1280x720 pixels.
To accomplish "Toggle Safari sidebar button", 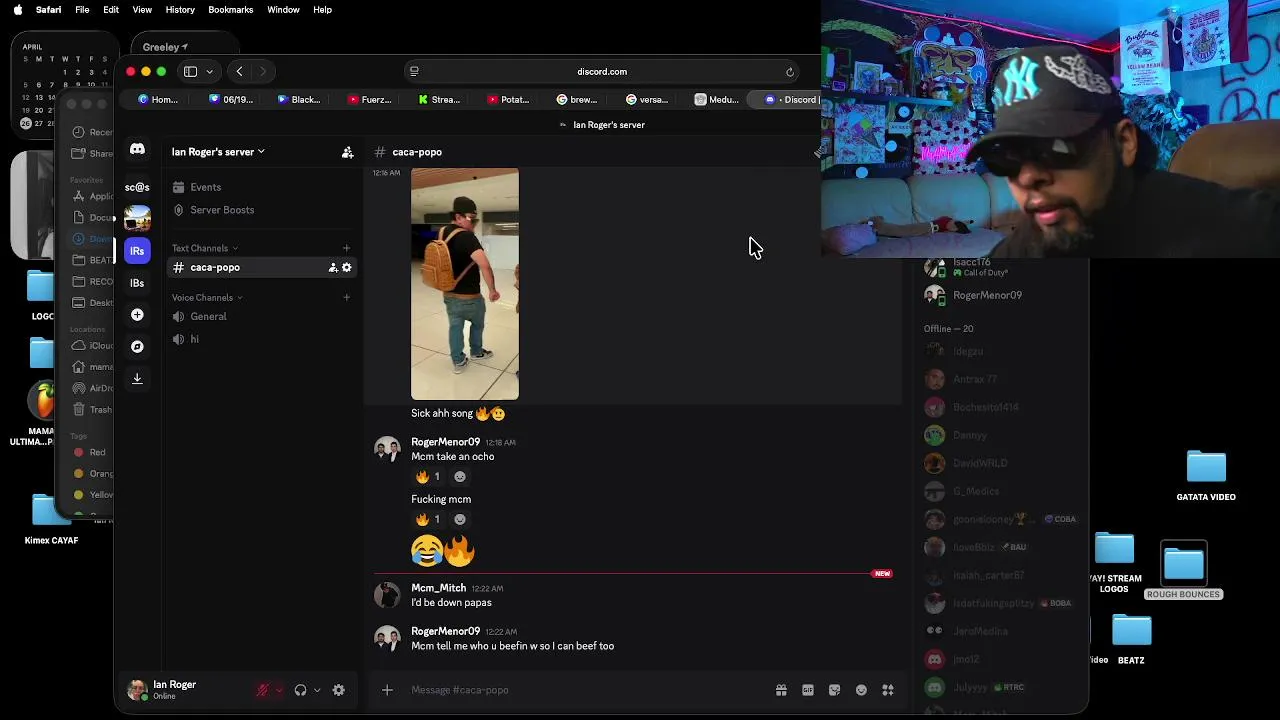I will pyautogui.click(x=190, y=71).
